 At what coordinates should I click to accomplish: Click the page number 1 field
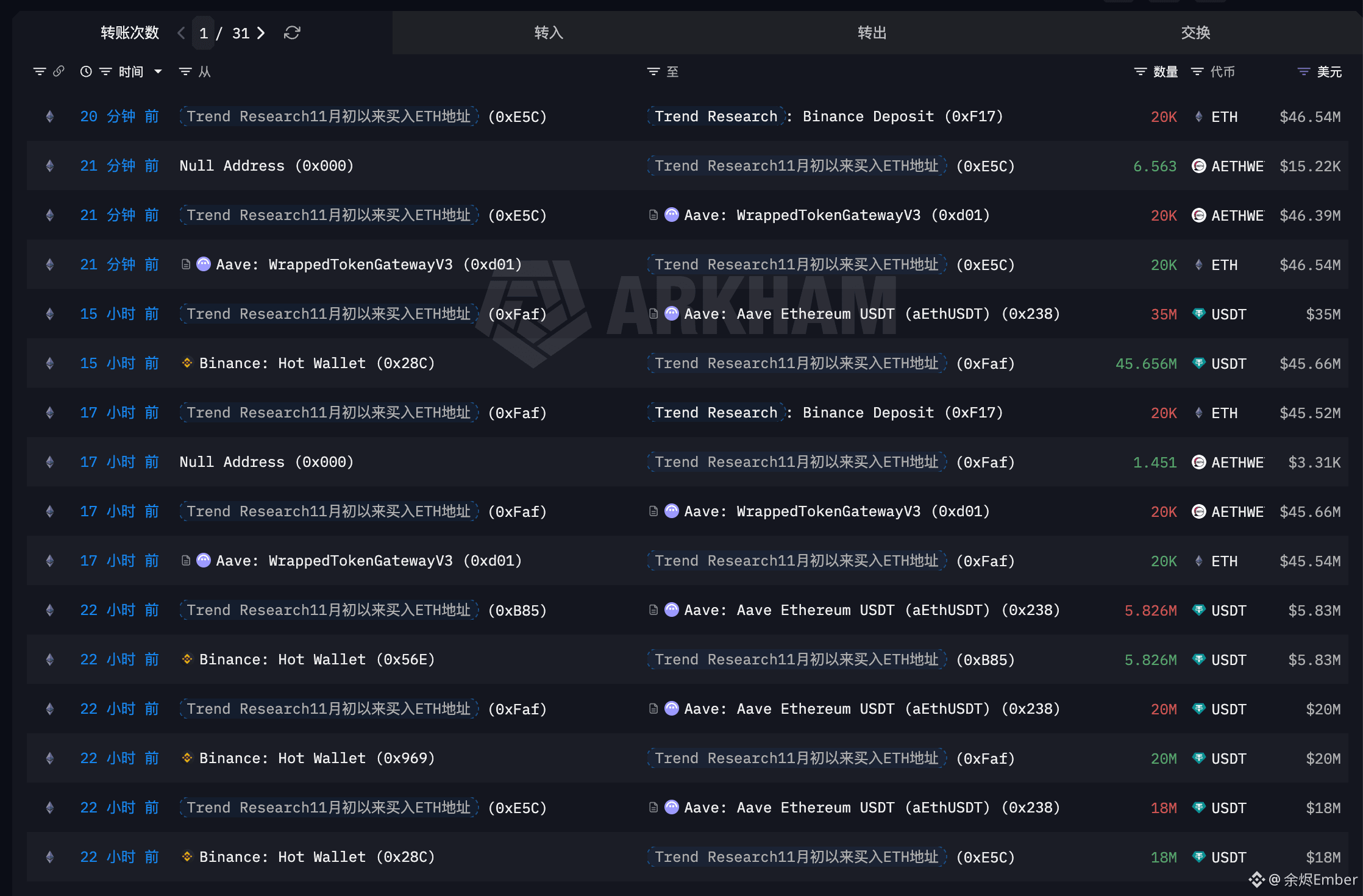point(204,33)
